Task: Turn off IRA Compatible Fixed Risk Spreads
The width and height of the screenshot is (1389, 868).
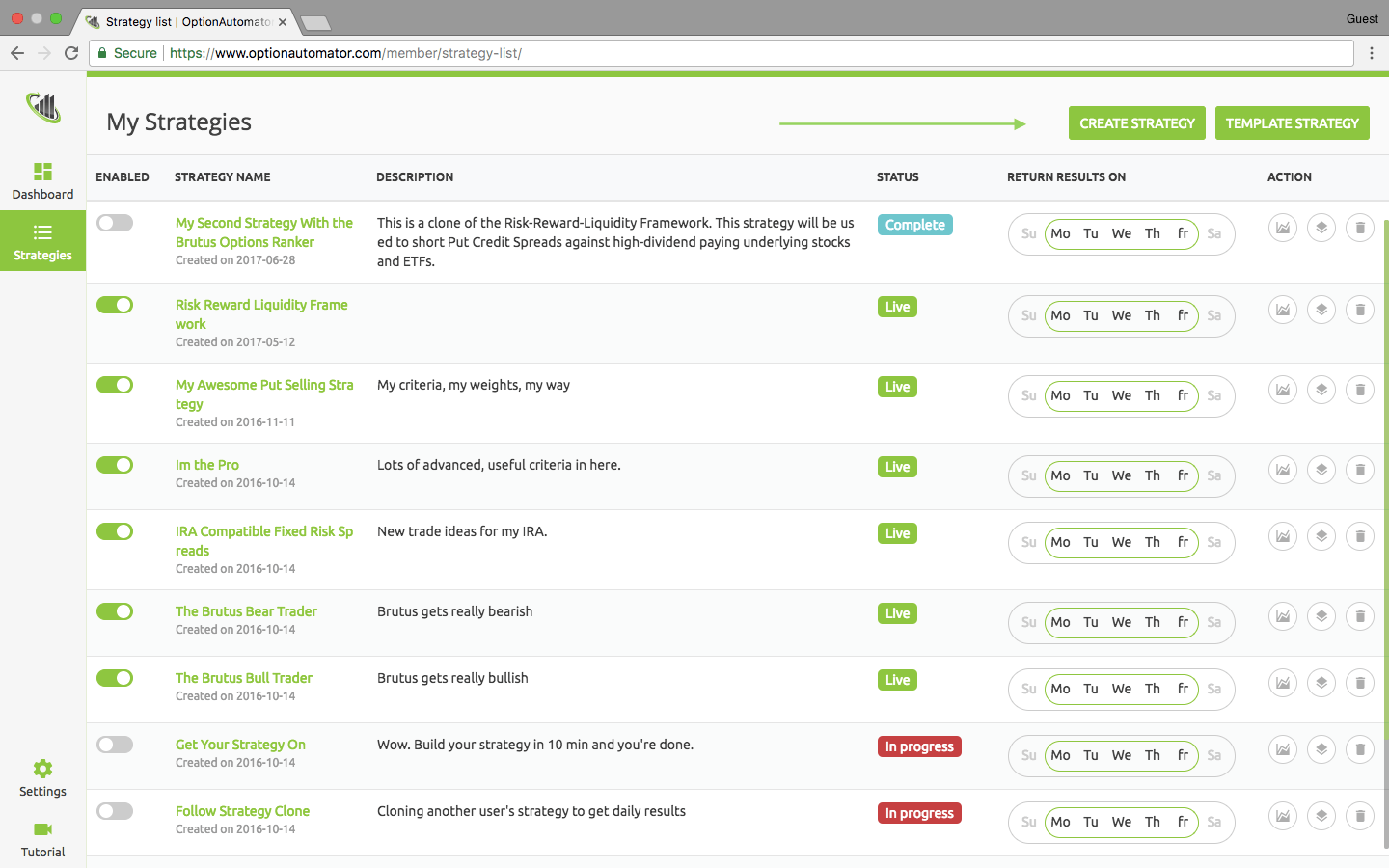Action: coord(115,531)
